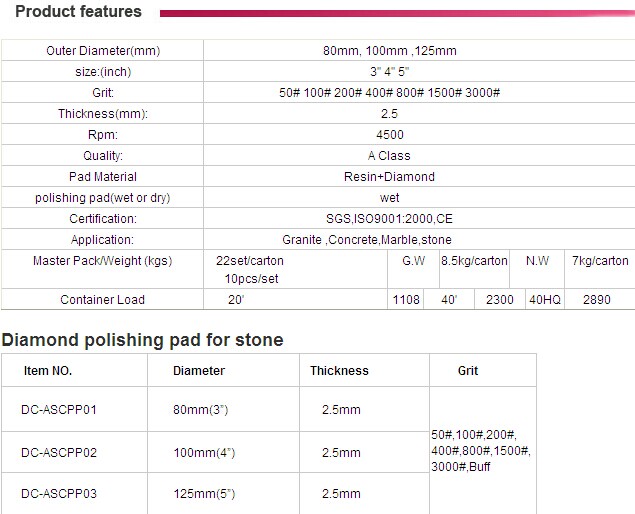Click Diamond polishing pad for stone heading
This screenshot has width=635, height=514.
pyautogui.click(x=142, y=340)
